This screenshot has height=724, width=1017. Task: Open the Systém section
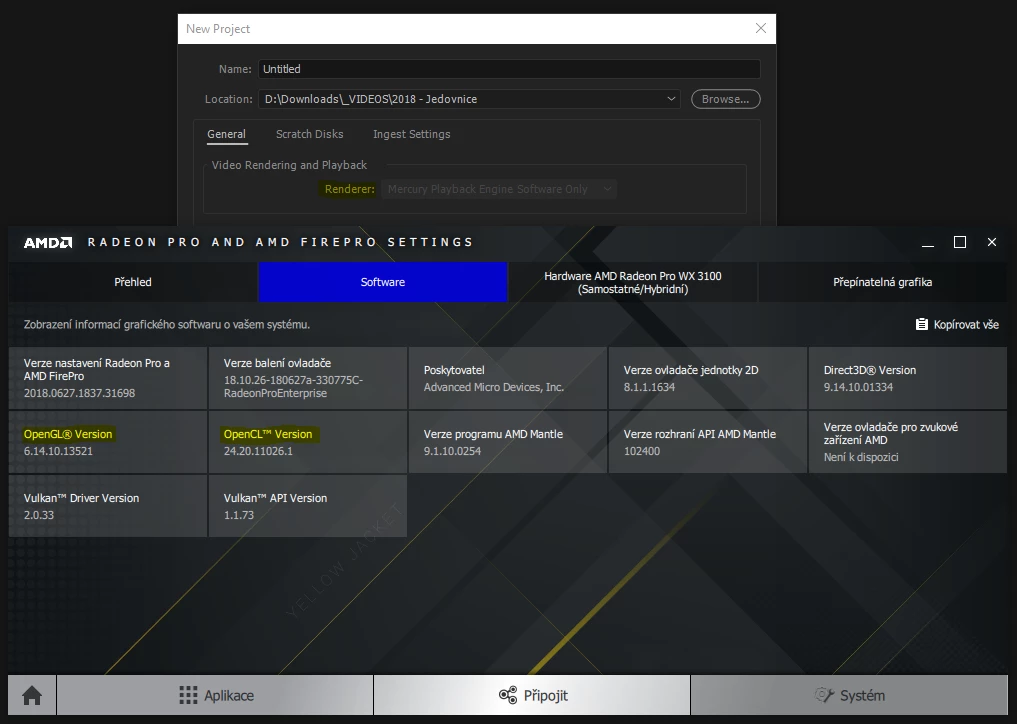point(849,695)
